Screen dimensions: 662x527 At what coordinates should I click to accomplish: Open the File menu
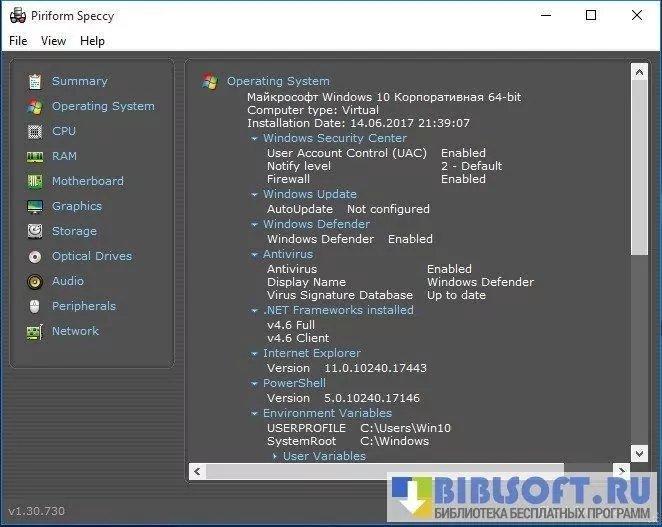pyautogui.click(x=18, y=41)
